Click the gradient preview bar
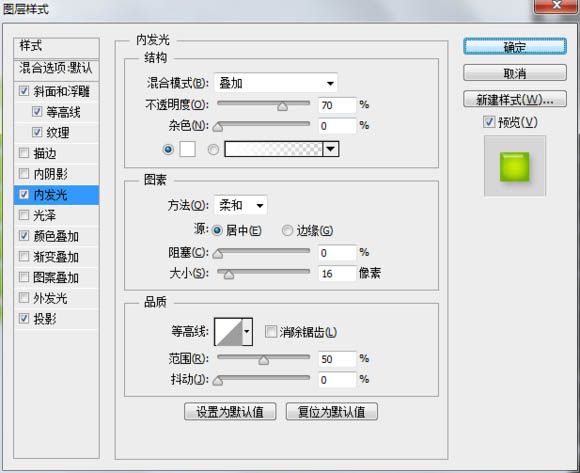This screenshot has height=473, width=580. pyautogui.click(x=274, y=149)
